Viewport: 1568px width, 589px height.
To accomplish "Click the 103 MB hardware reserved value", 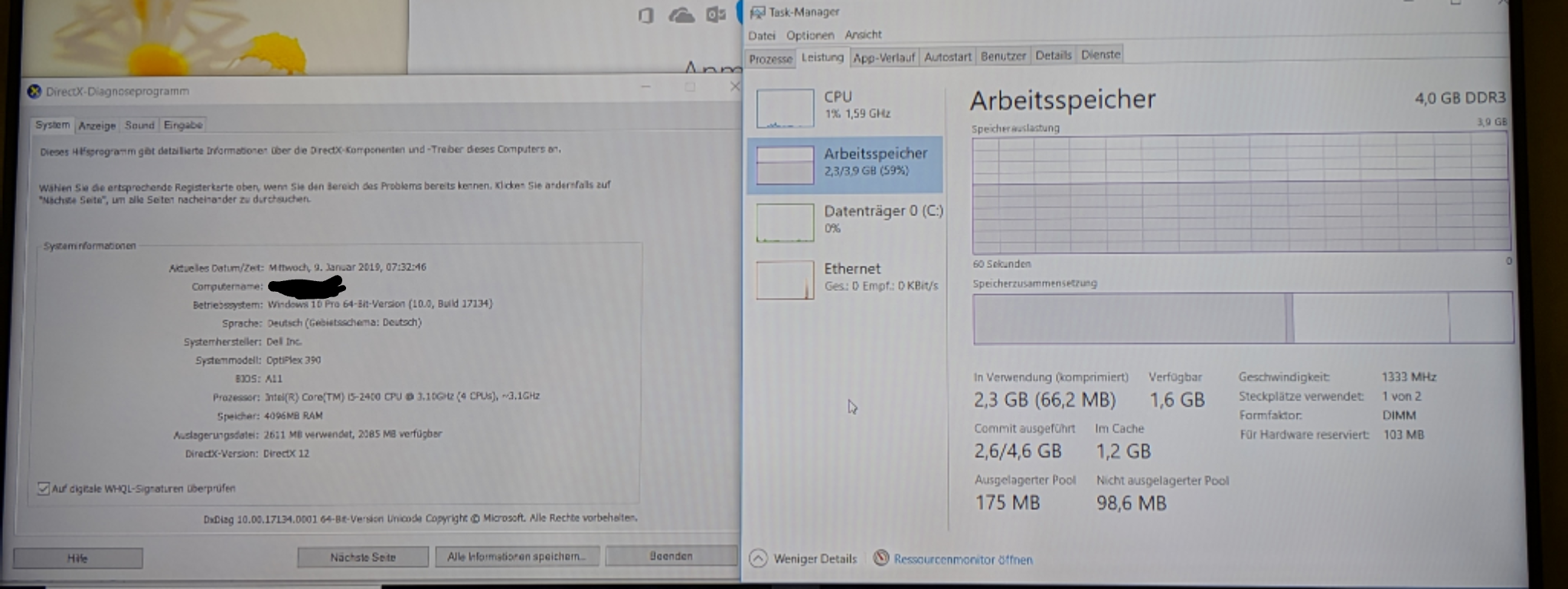I will point(1403,434).
